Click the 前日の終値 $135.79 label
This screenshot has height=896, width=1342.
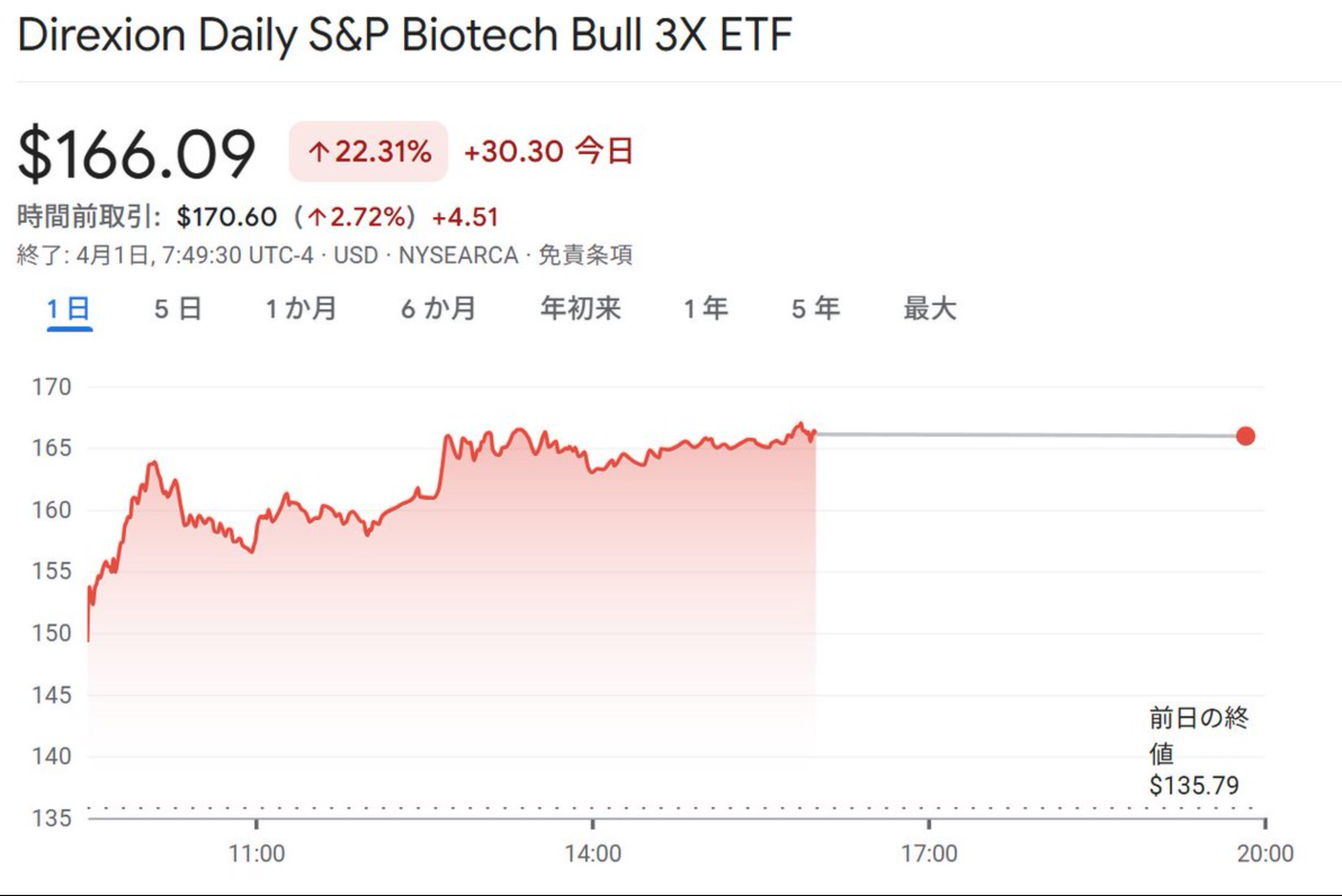(1198, 751)
